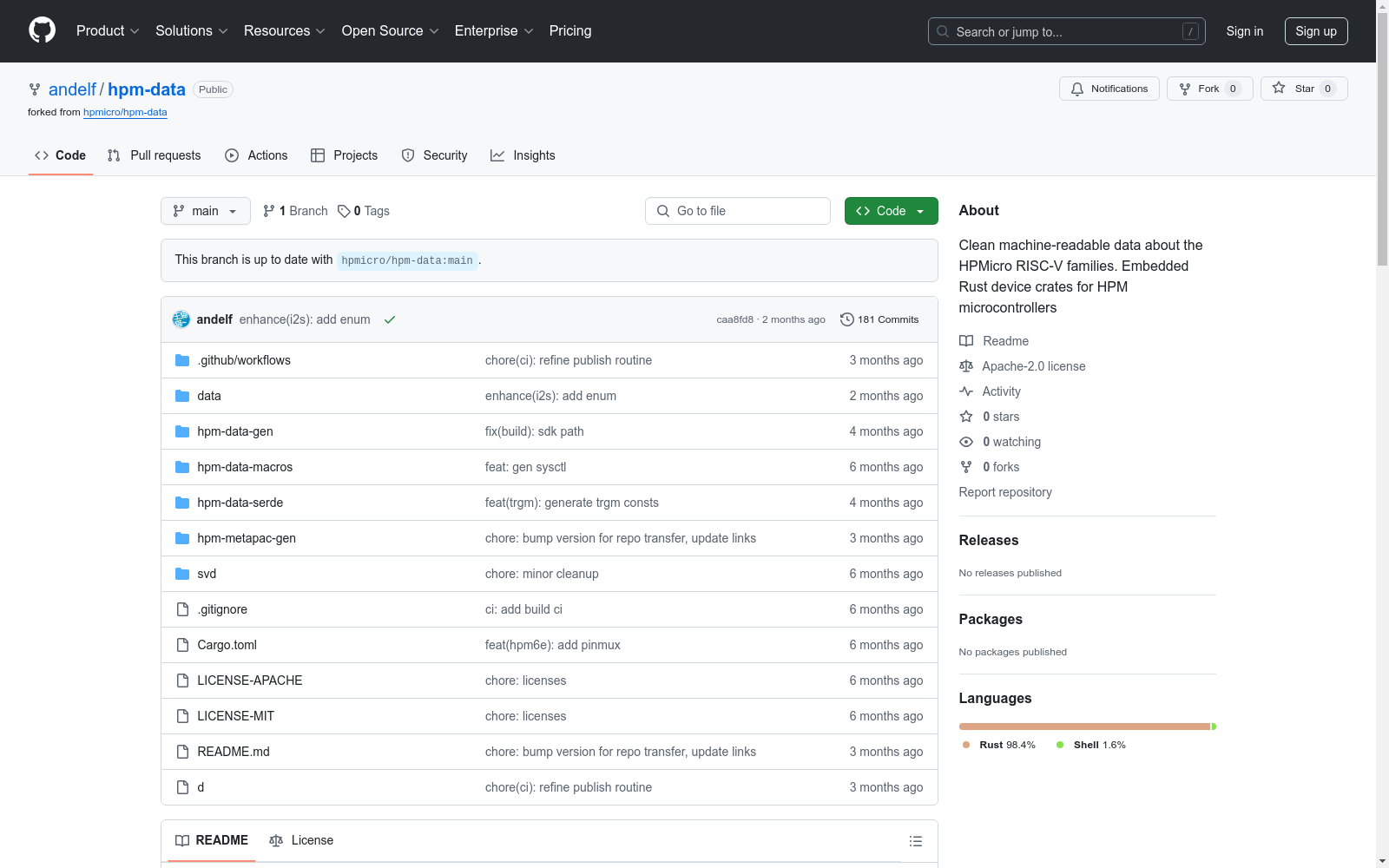Click the branch icon next to 1 Branch
This screenshot has height=868, width=1389.
click(269, 211)
